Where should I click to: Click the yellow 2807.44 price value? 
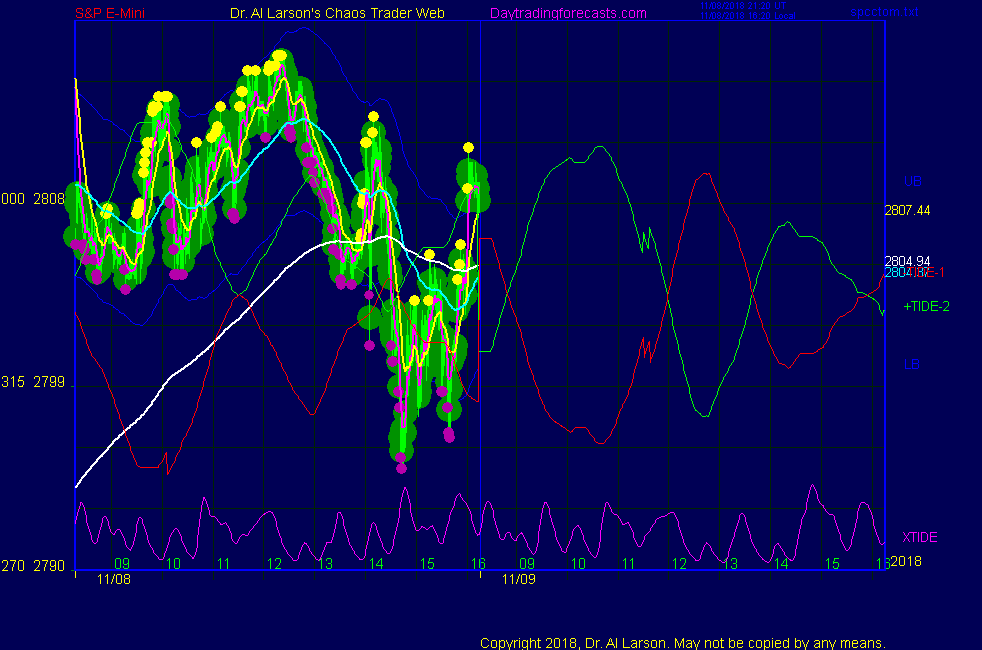point(907,210)
